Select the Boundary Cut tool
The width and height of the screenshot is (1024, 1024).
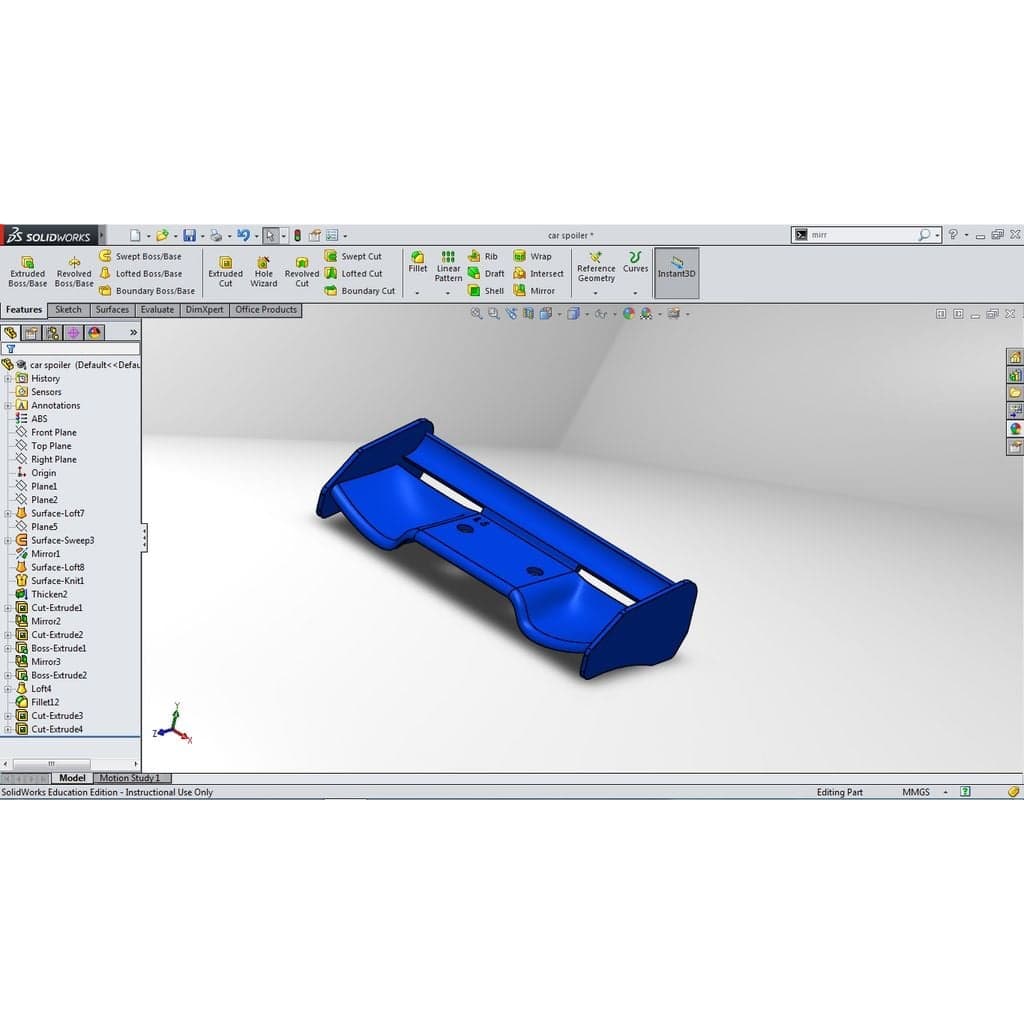(360, 291)
